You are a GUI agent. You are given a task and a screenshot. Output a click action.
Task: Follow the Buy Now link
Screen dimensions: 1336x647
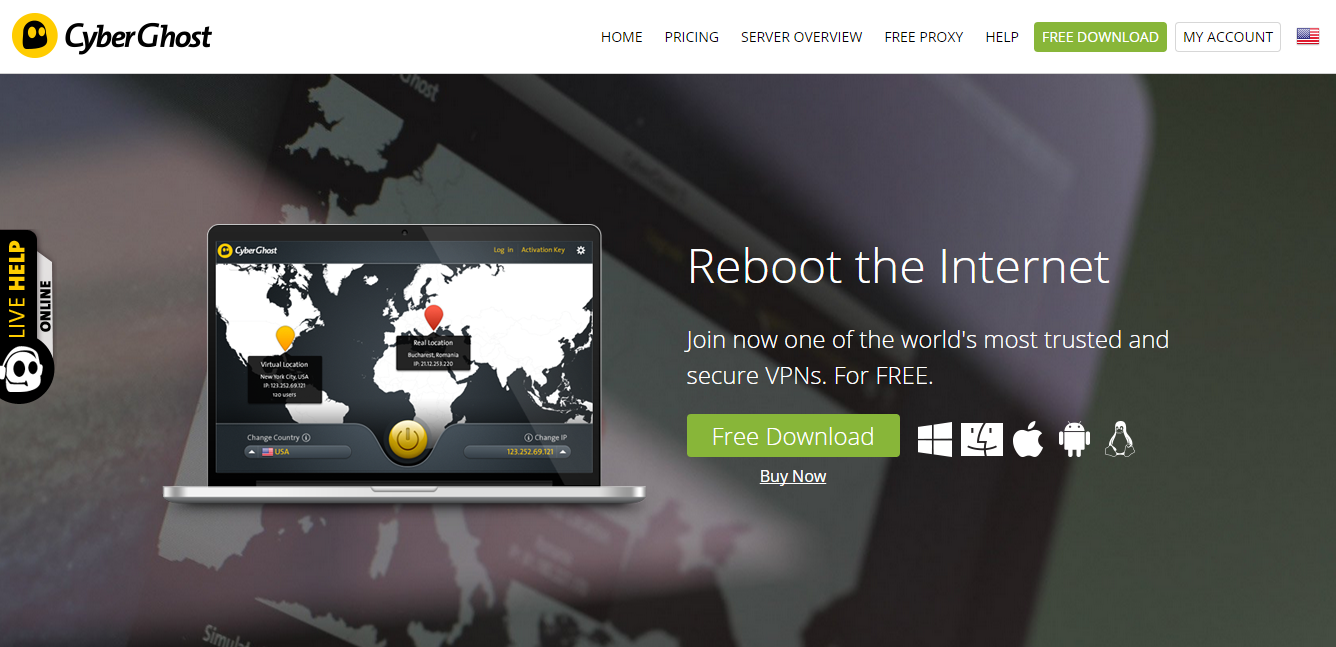coord(793,476)
